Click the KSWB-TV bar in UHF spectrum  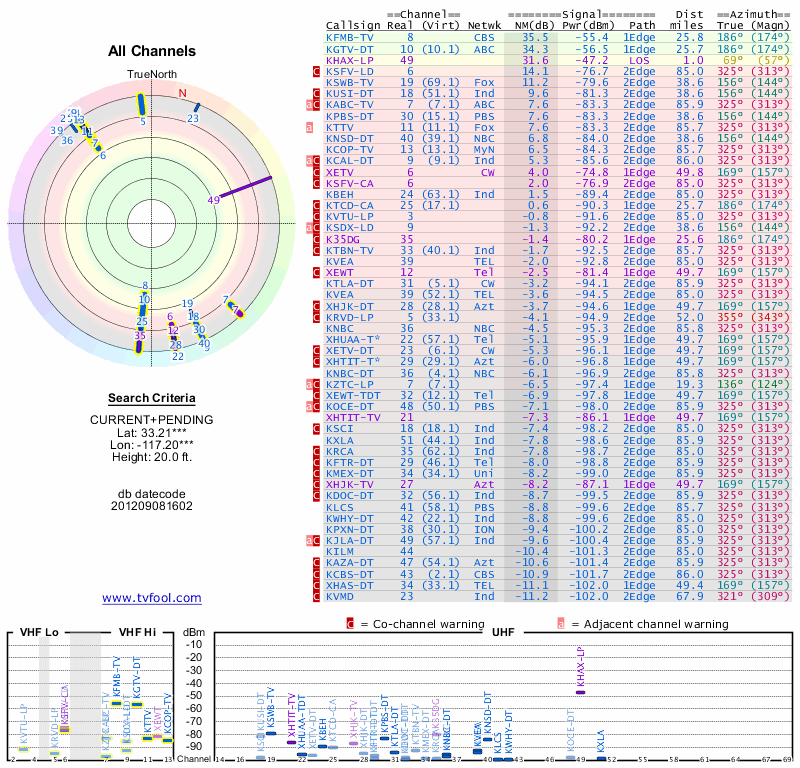pyautogui.click(x=270, y=733)
